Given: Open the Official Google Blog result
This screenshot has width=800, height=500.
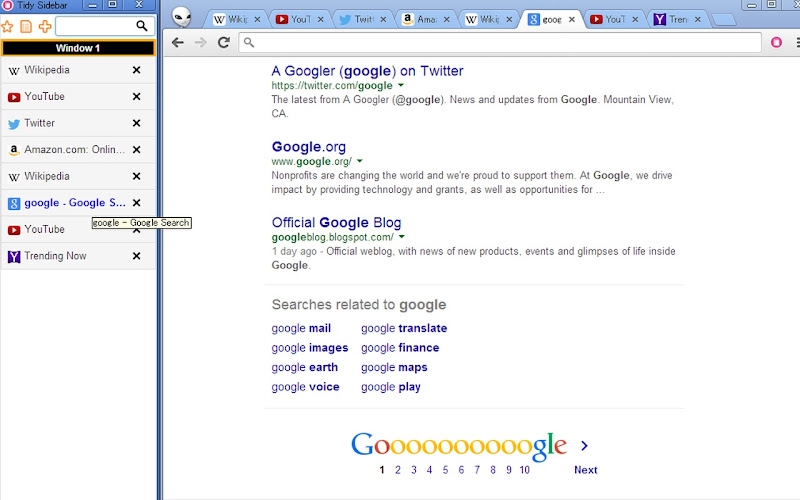Looking at the screenshot, I should [336, 222].
